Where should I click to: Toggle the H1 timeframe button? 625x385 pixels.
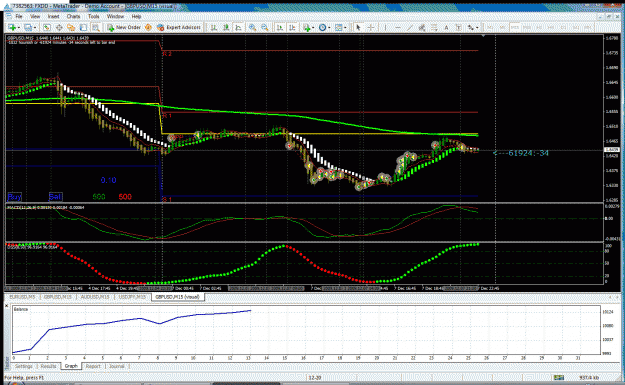click(x=539, y=28)
